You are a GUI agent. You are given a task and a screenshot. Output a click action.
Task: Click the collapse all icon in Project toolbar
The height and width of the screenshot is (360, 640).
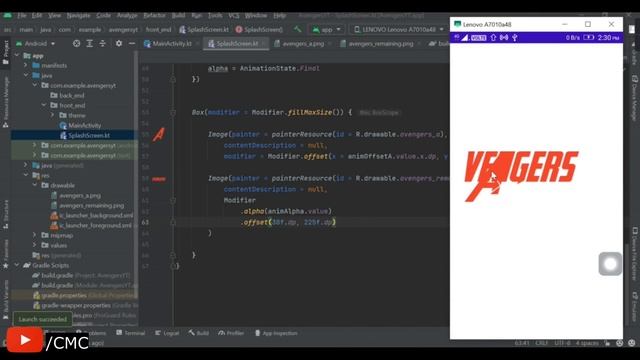click(102, 43)
